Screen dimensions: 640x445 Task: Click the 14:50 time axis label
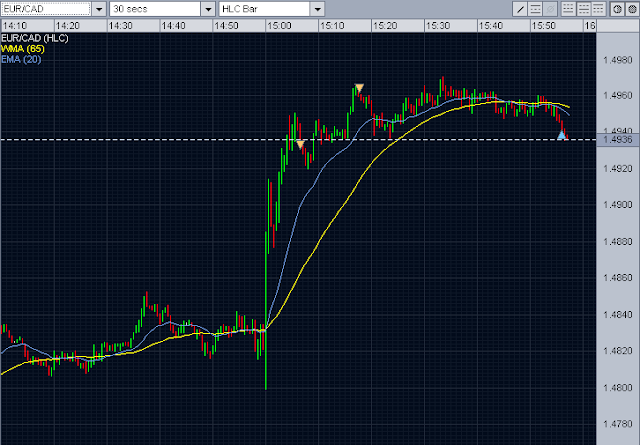coord(227,26)
